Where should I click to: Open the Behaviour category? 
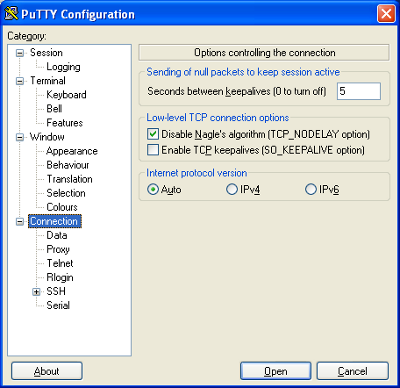68,165
